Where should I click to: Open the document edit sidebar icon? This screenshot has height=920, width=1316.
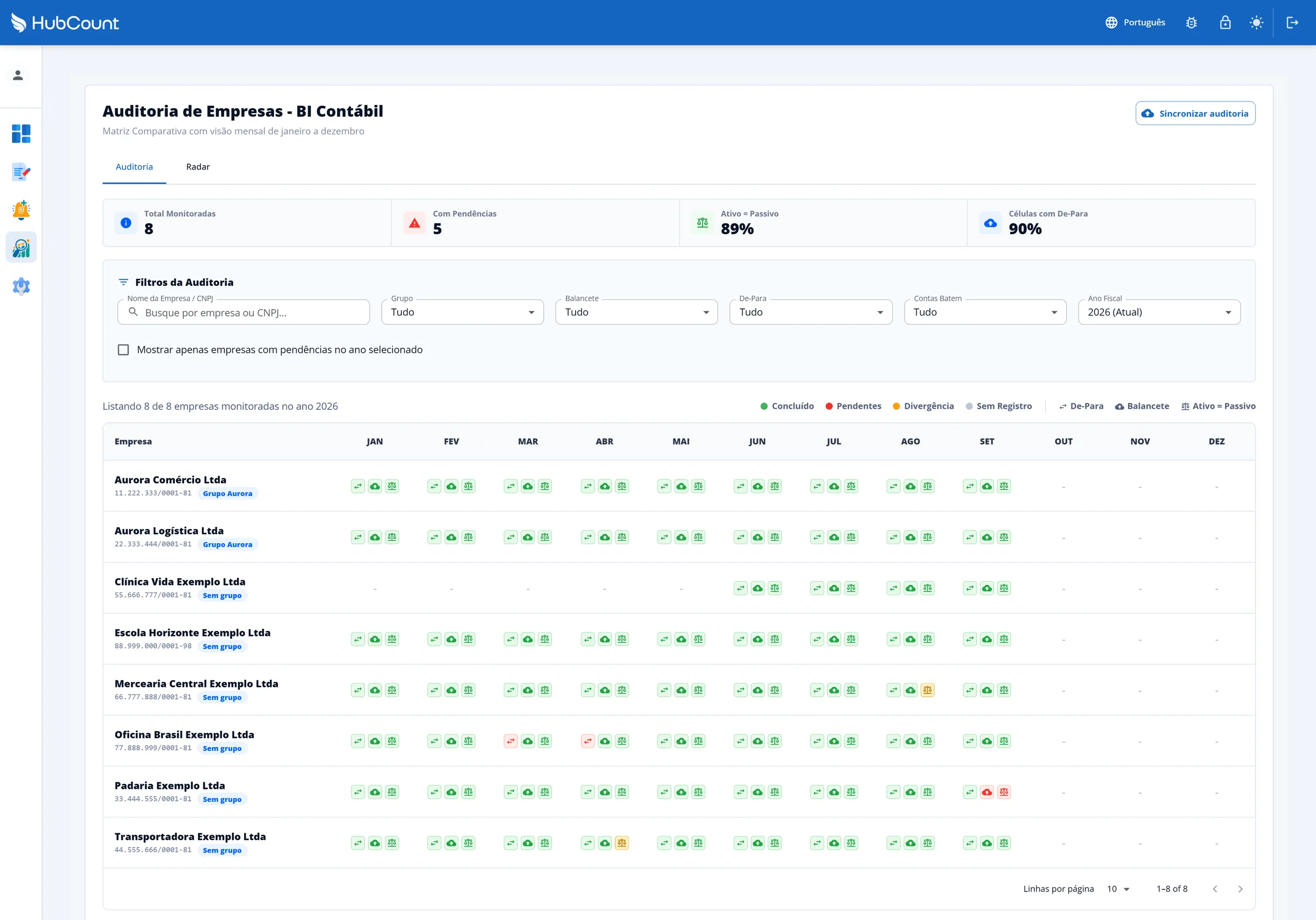(x=21, y=172)
